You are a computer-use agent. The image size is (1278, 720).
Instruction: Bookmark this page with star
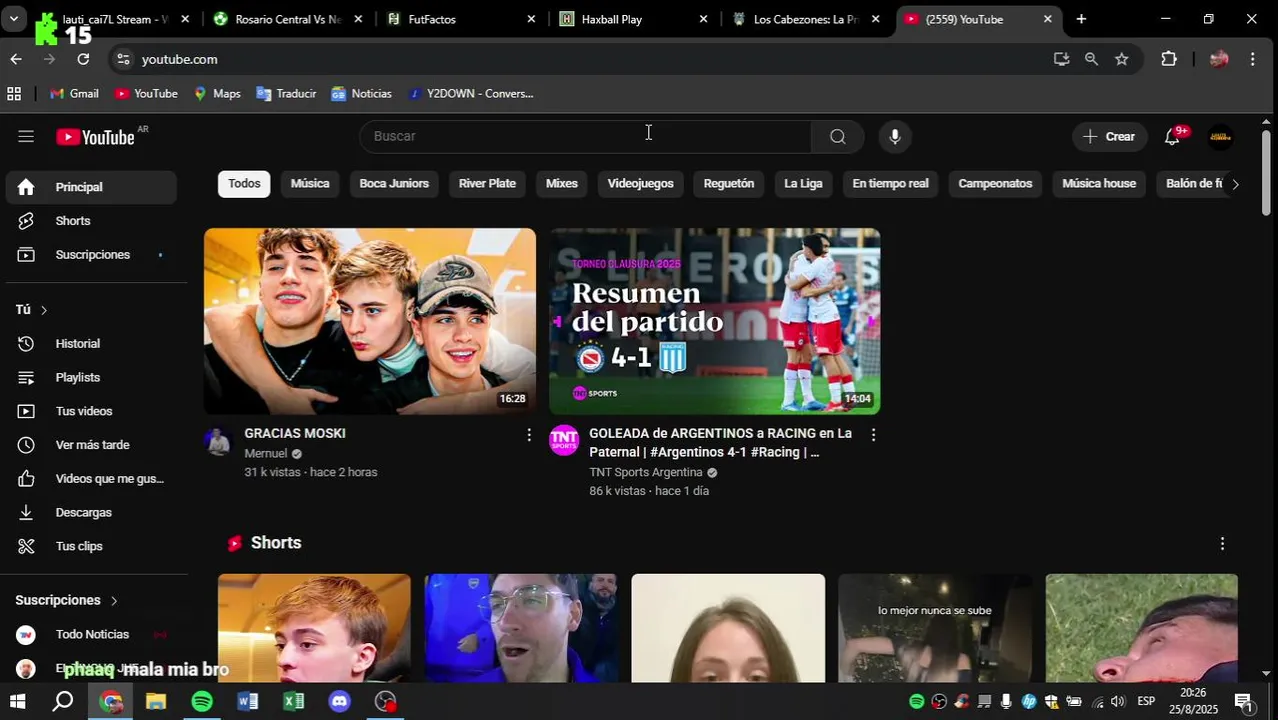coord(1122,59)
